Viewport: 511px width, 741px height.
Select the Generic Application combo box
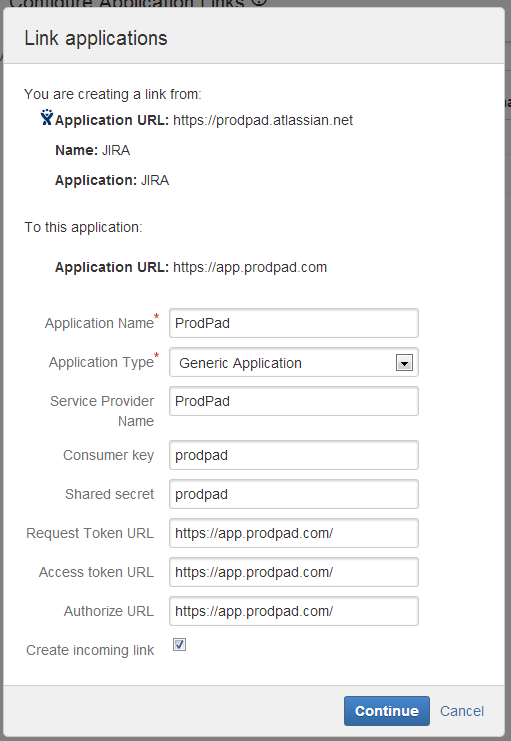tap(294, 362)
